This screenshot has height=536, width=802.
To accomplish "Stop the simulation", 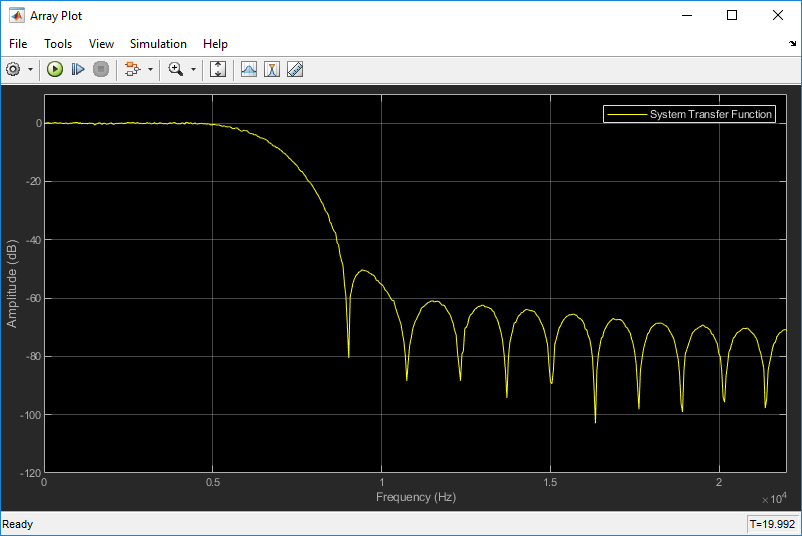I will point(101,69).
